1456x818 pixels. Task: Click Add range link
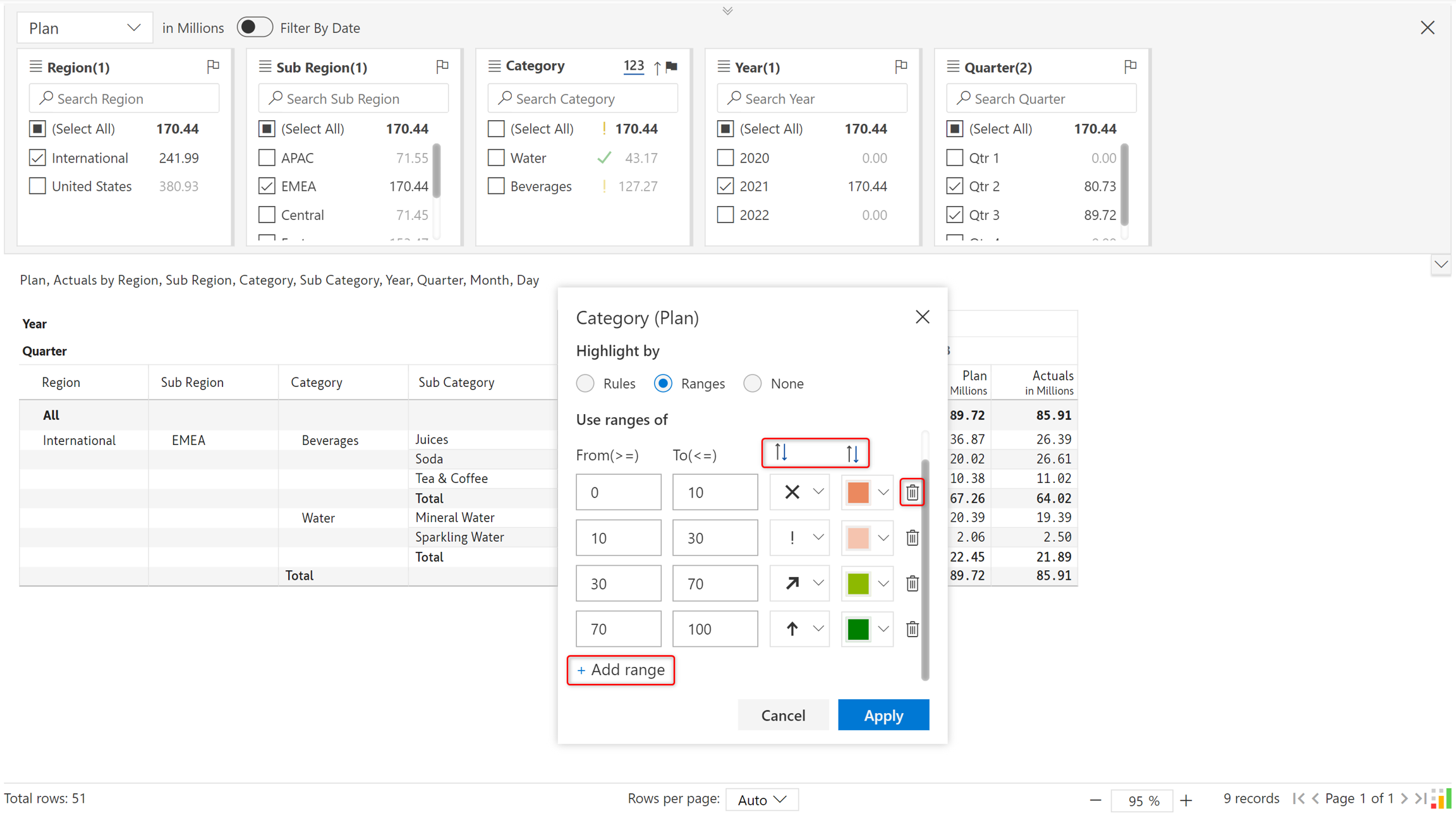[x=621, y=669]
